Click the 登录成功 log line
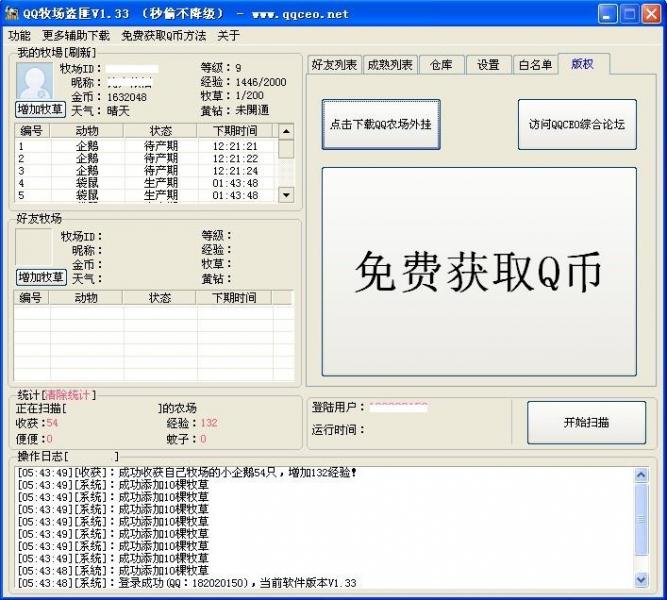 click(187, 583)
